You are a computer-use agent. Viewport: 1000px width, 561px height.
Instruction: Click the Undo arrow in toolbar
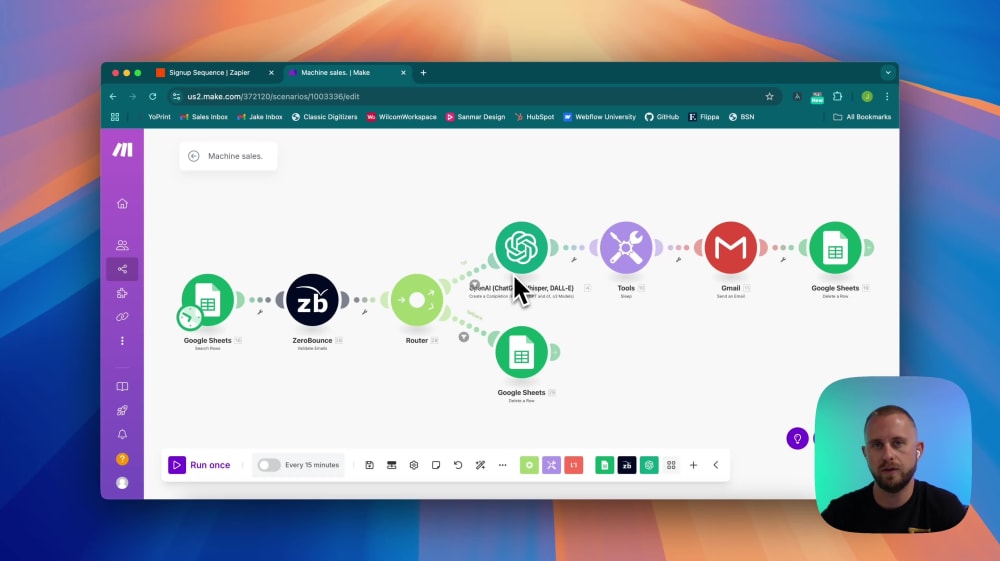(x=458, y=465)
